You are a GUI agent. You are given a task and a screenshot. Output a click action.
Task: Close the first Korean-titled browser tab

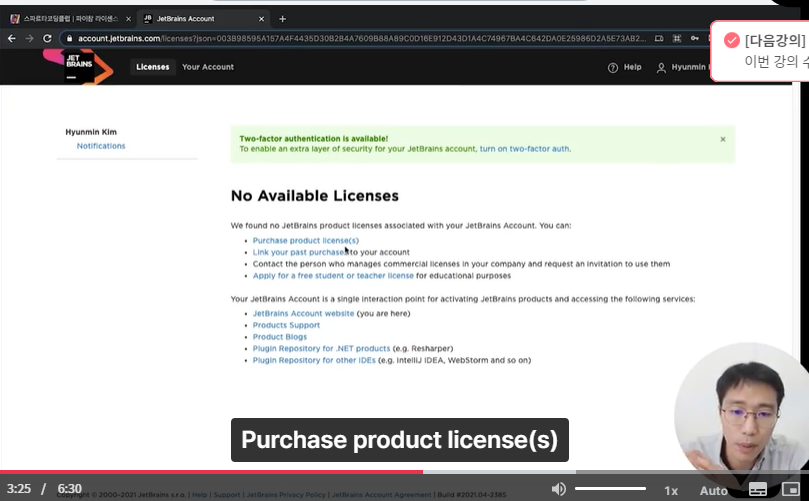[128, 19]
